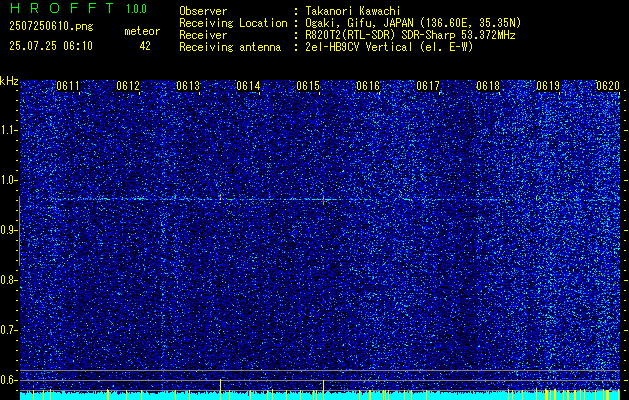Click the date stamp 25.07.25 06:10
This screenshot has height=400, width=629.
(x=51, y=46)
